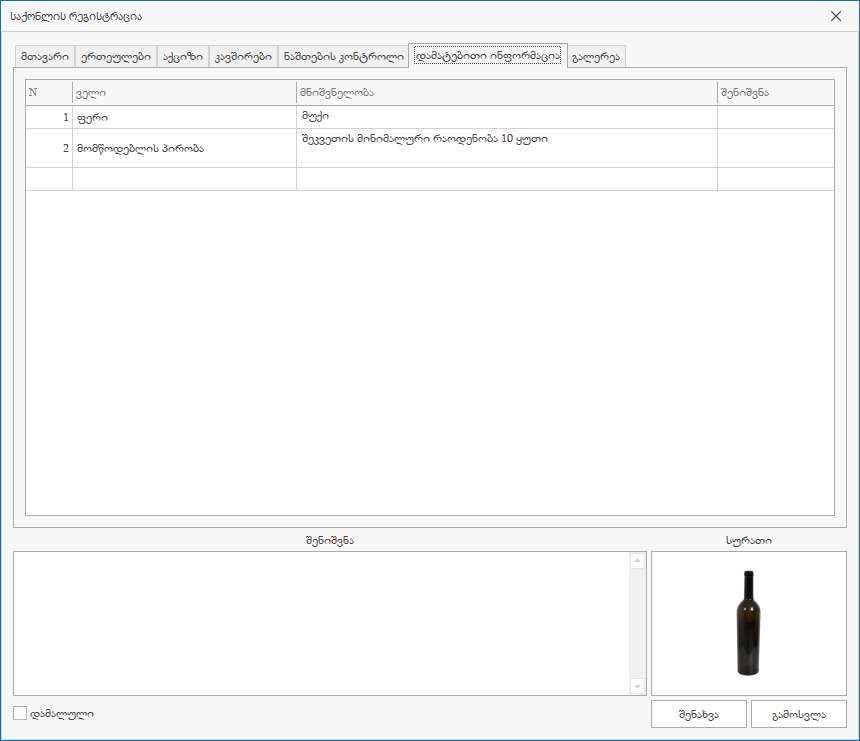Click inside the შენიშვნა notes text area

pyautogui.click(x=320, y=623)
